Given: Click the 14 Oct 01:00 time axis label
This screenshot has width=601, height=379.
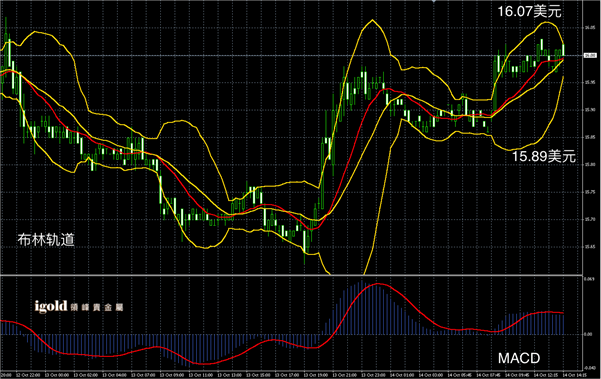Looking at the screenshot, I should point(401,374).
